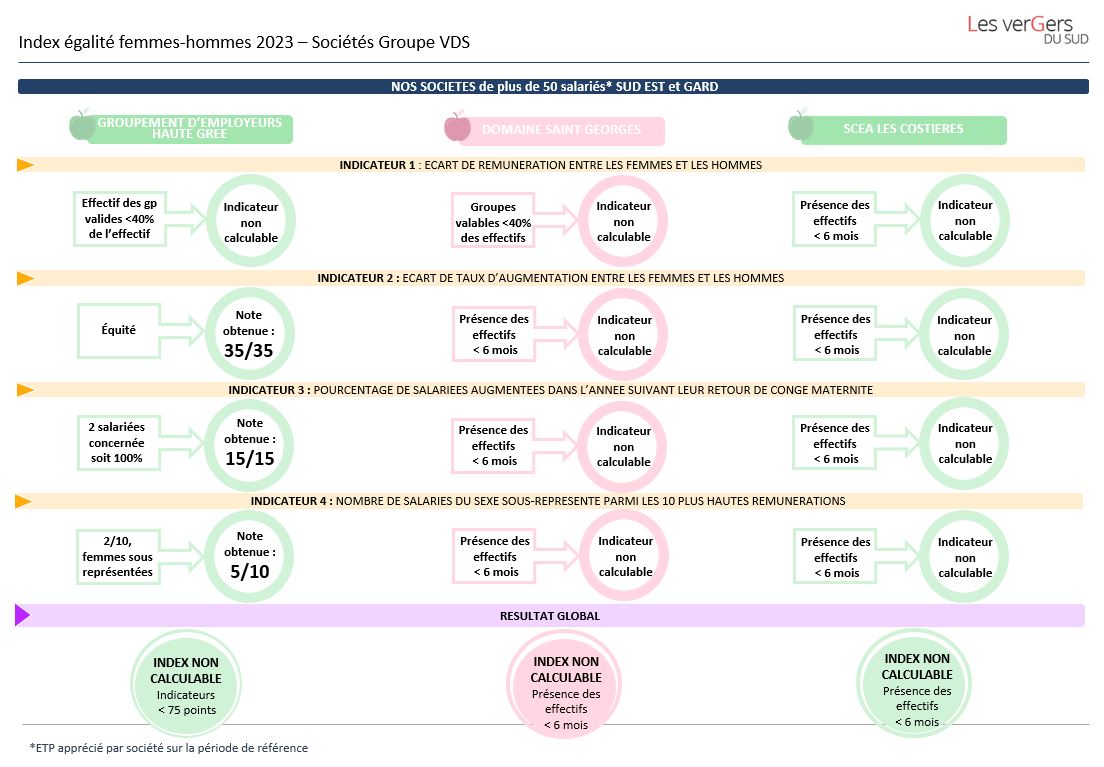Click SCEA's Indicateur 2 "Présence des effectifs" box
1104x767 pixels.
click(836, 333)
